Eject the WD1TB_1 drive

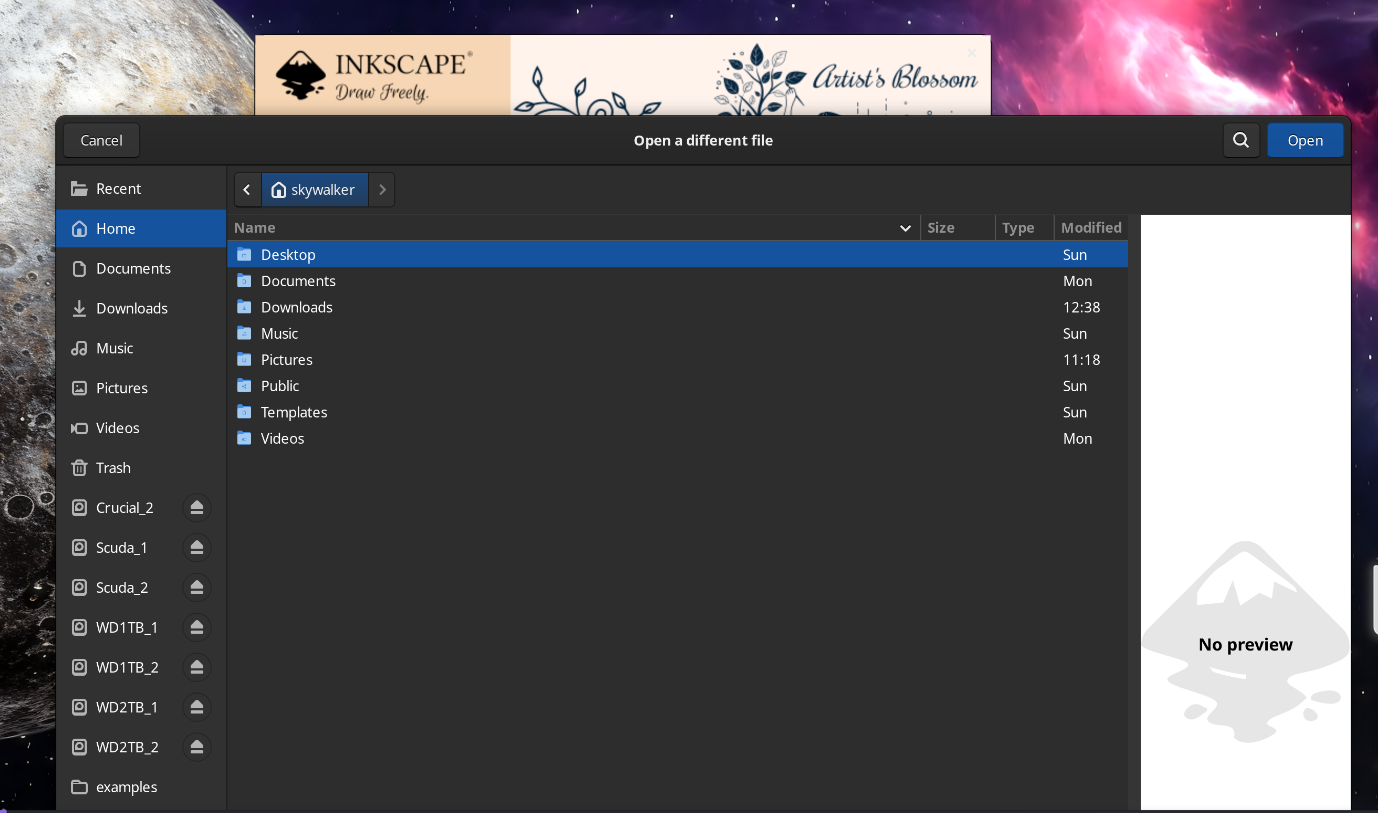(197, 628)
